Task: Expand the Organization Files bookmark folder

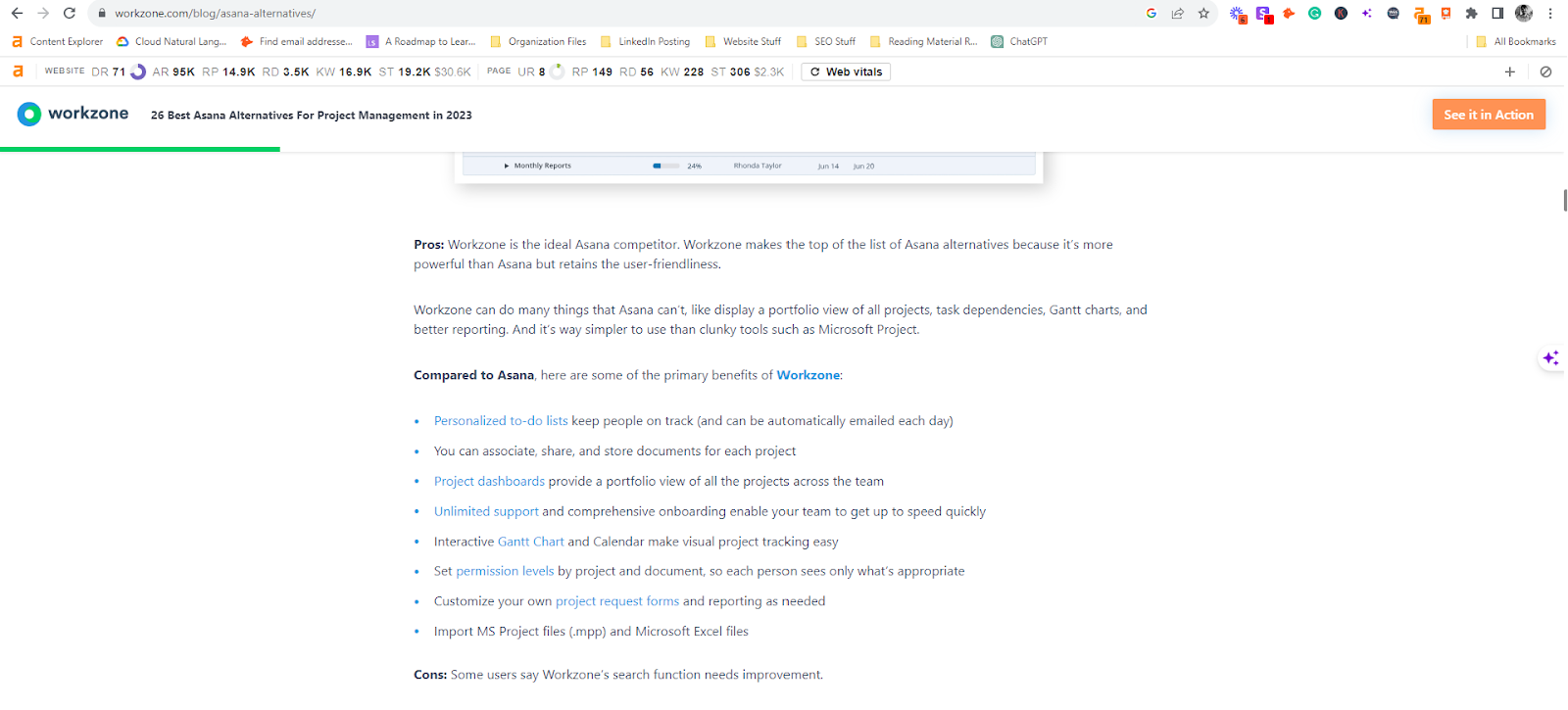Action: (538, 42)
